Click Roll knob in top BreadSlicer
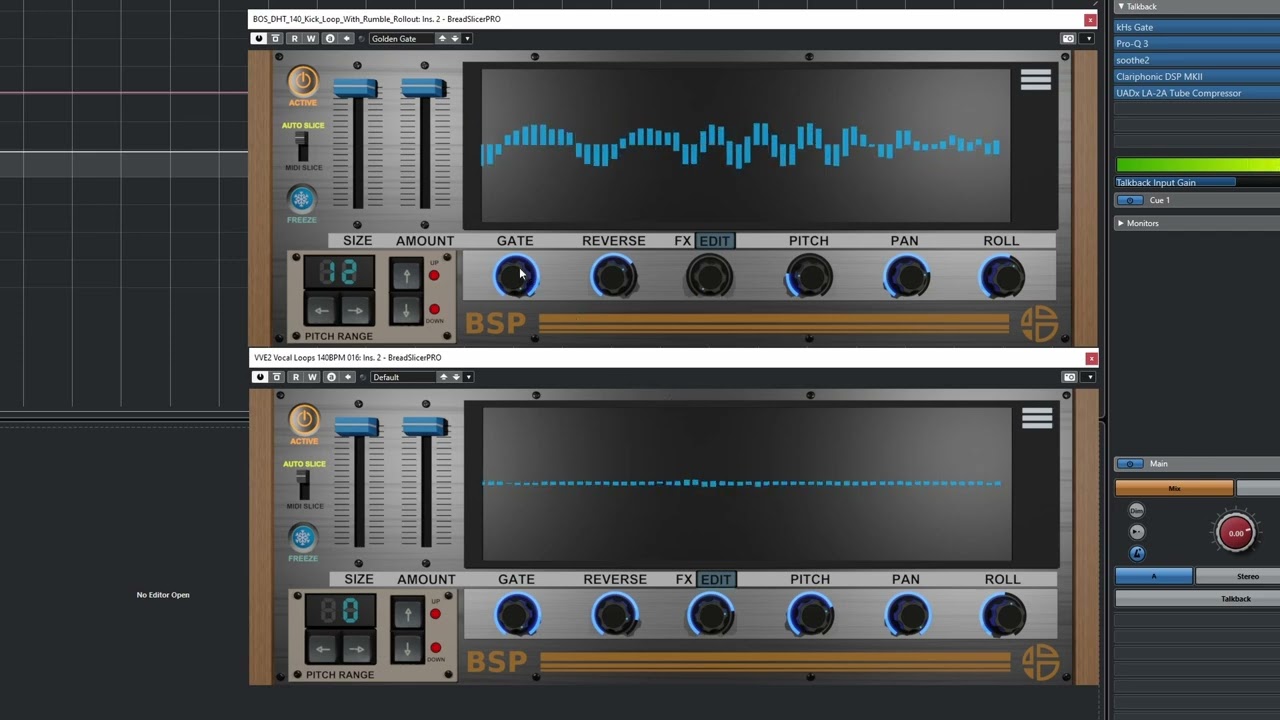1280x720 pixels. coord(1002,277)
